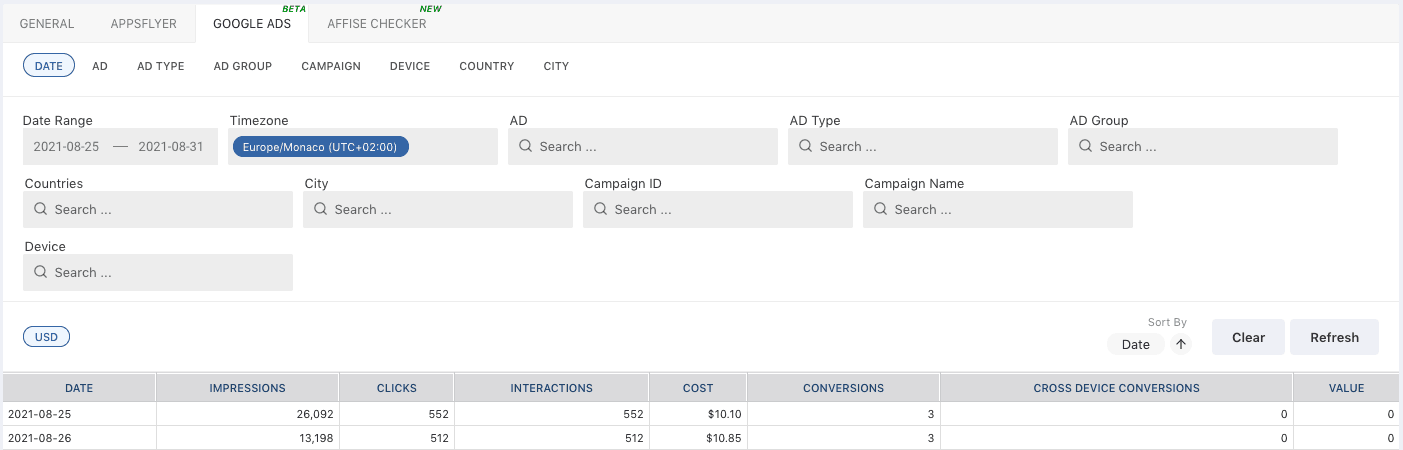Viewport: 1403px width, 450px height.
Task: Toggle the USD currency pill
Action: pyautogui.click(x=47, y=337)
